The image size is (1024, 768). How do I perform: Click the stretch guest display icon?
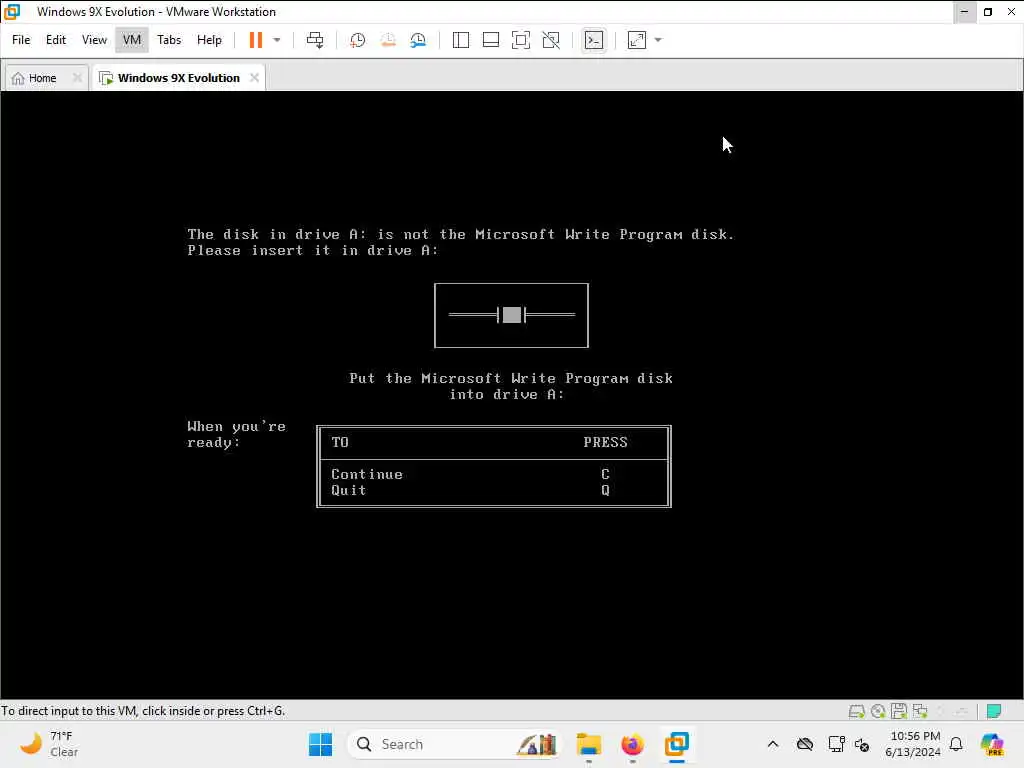[637, 40]
